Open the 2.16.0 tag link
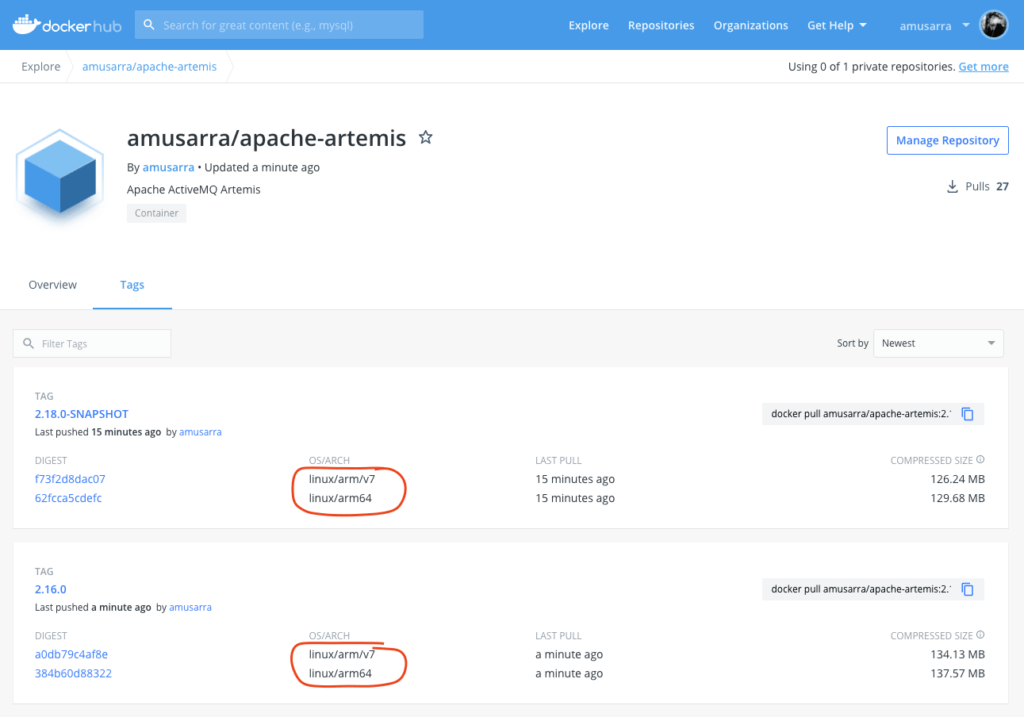Screen dimensions: 1024x717 [x=50, y=589]
